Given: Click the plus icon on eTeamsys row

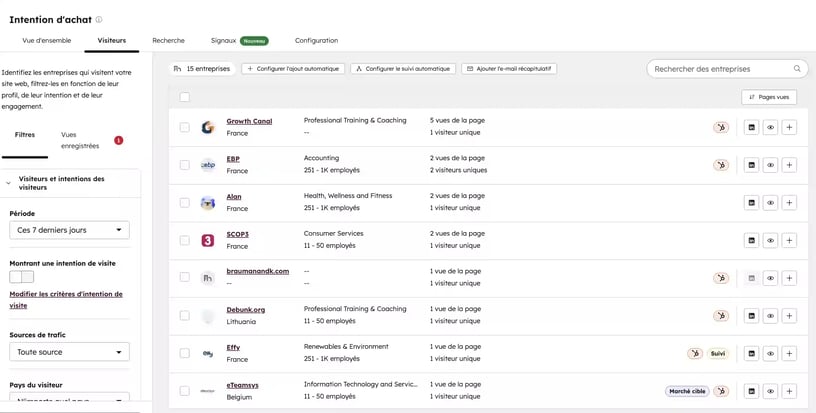Looking at the screenshot, I should tap(789, 391).
